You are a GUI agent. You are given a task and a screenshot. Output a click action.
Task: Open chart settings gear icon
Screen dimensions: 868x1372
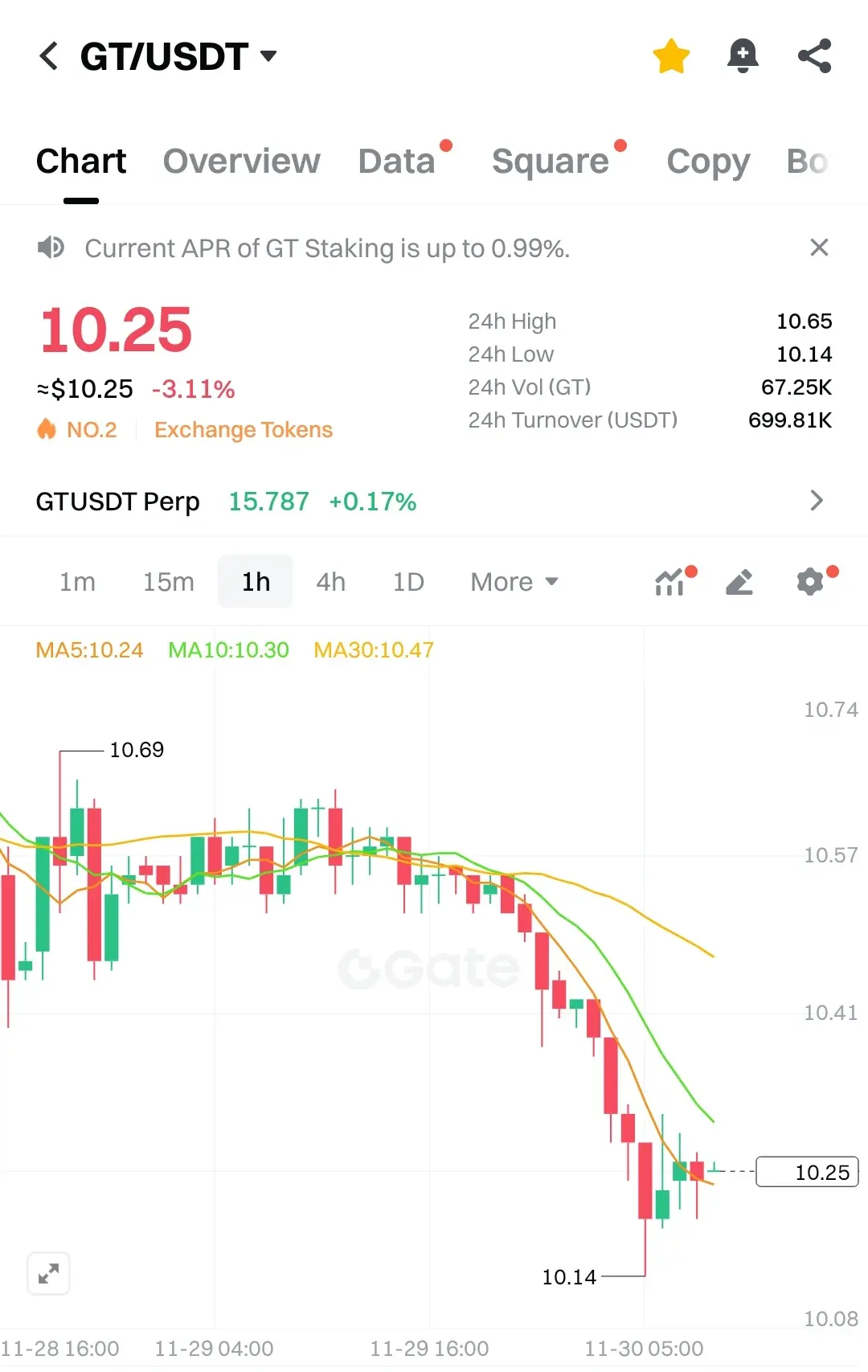pyautogui.click(x=810, y=581)
